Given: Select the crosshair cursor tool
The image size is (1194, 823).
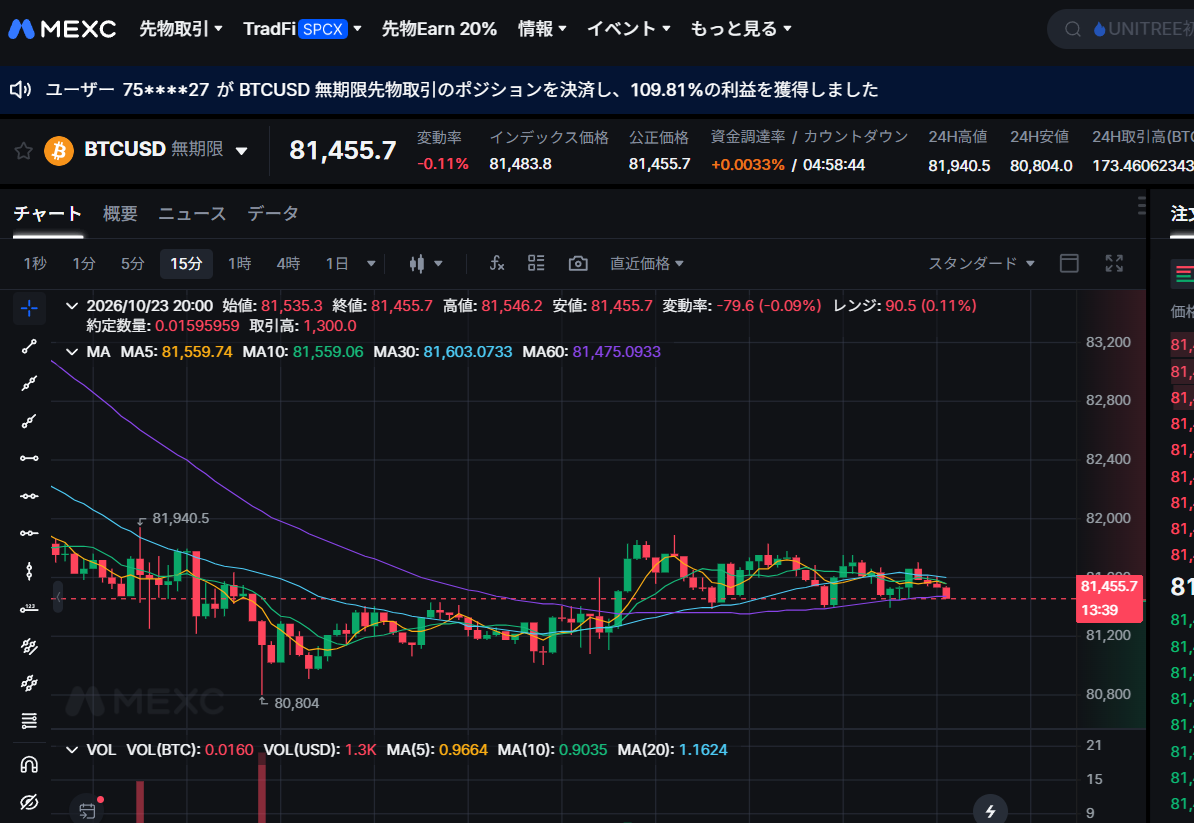Looking at the screenshot, I should pyautogui.click(x=29, y=308).
